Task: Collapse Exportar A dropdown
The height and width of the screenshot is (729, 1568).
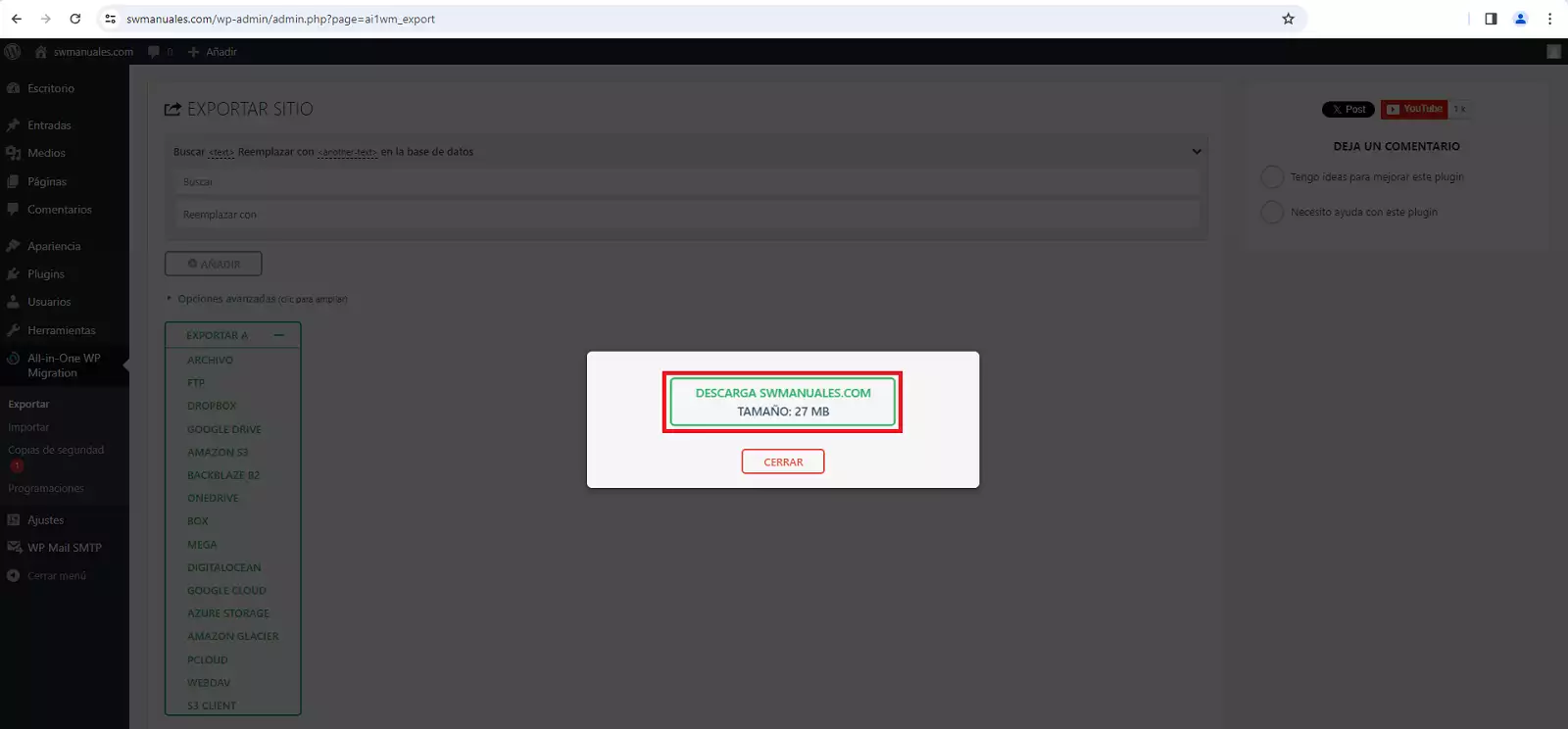Action: tap(279, 335)
